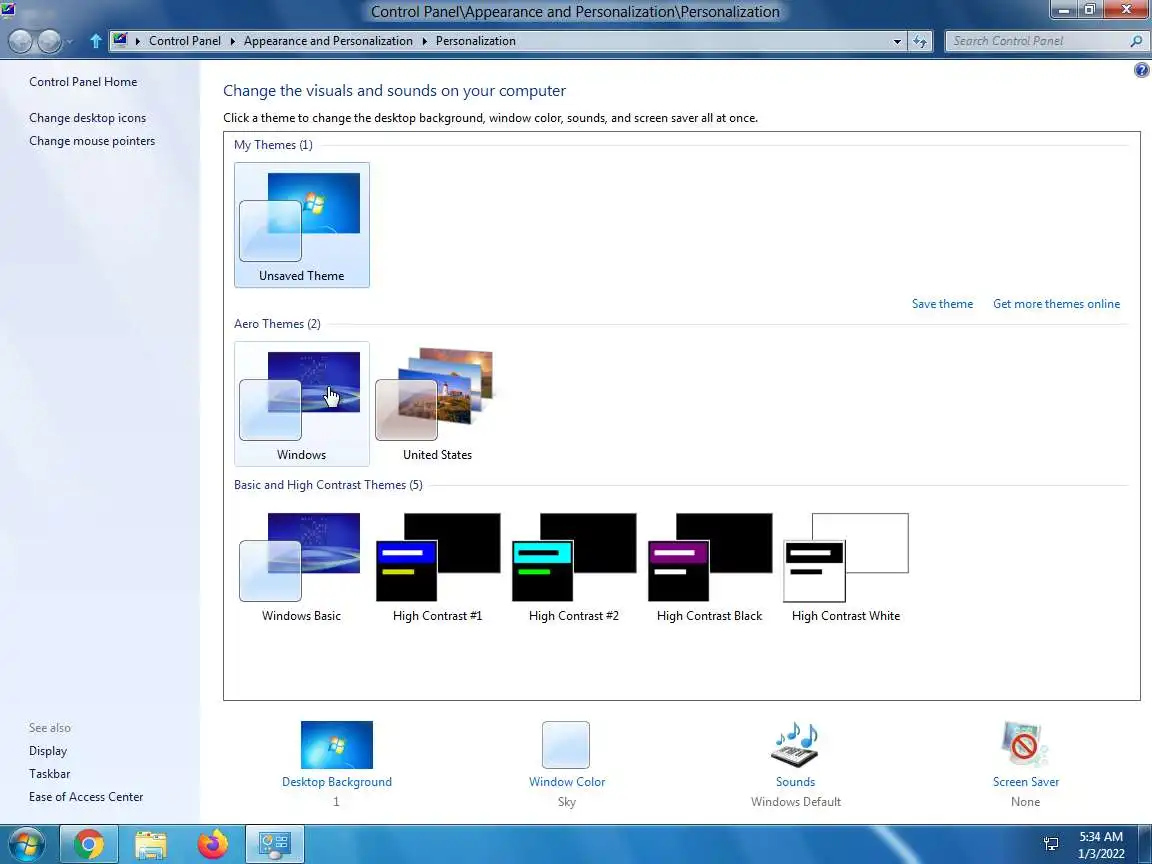Launch Firefox from the taskbar
Viewport: 1152px width, 864px height.
point(213,844)
